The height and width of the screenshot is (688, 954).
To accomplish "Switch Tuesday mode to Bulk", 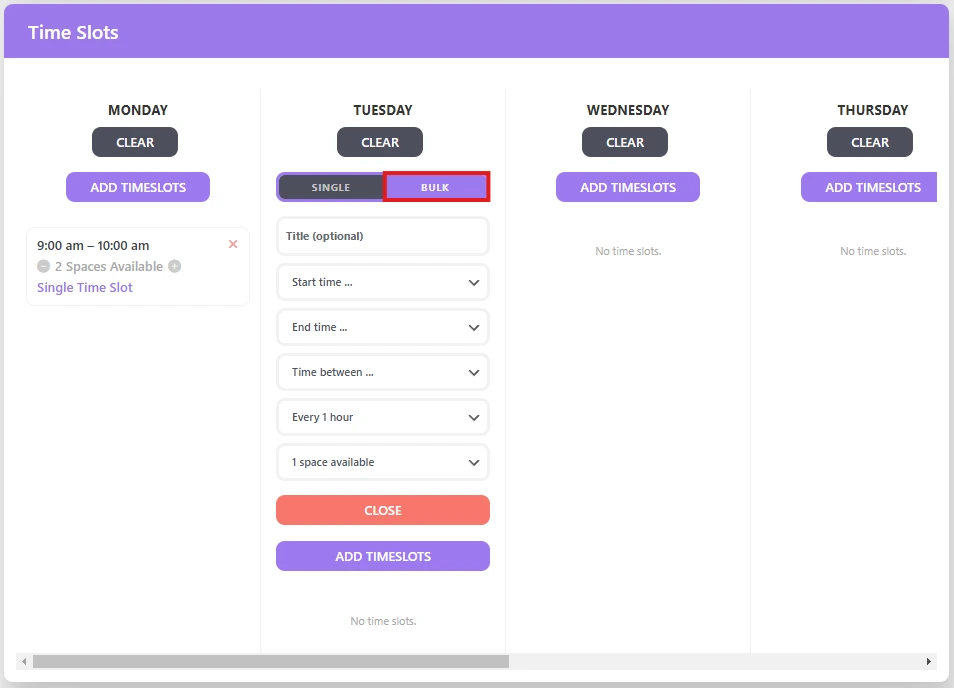I will (436, 187).
